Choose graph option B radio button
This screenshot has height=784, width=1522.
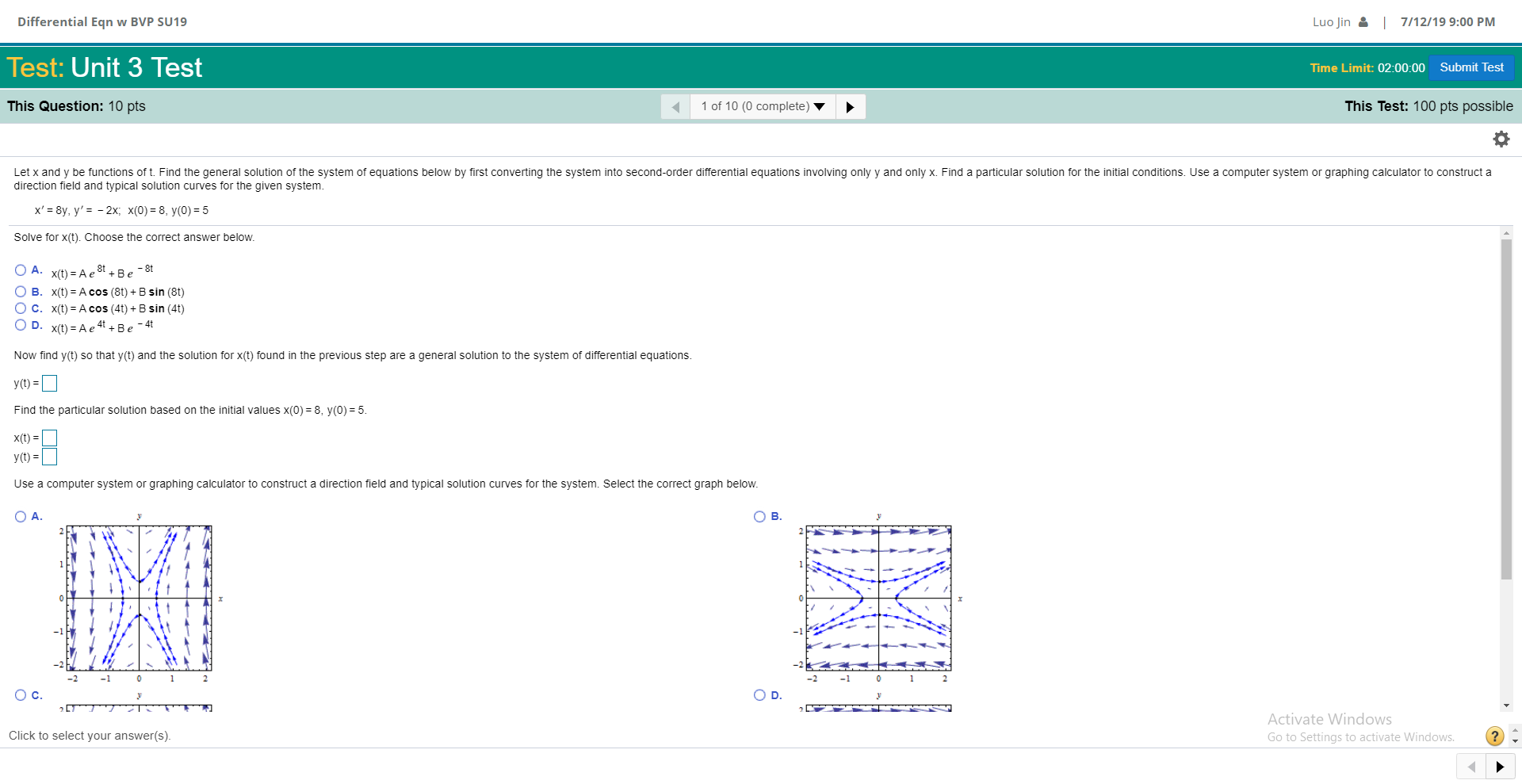(x=759, y=517)
